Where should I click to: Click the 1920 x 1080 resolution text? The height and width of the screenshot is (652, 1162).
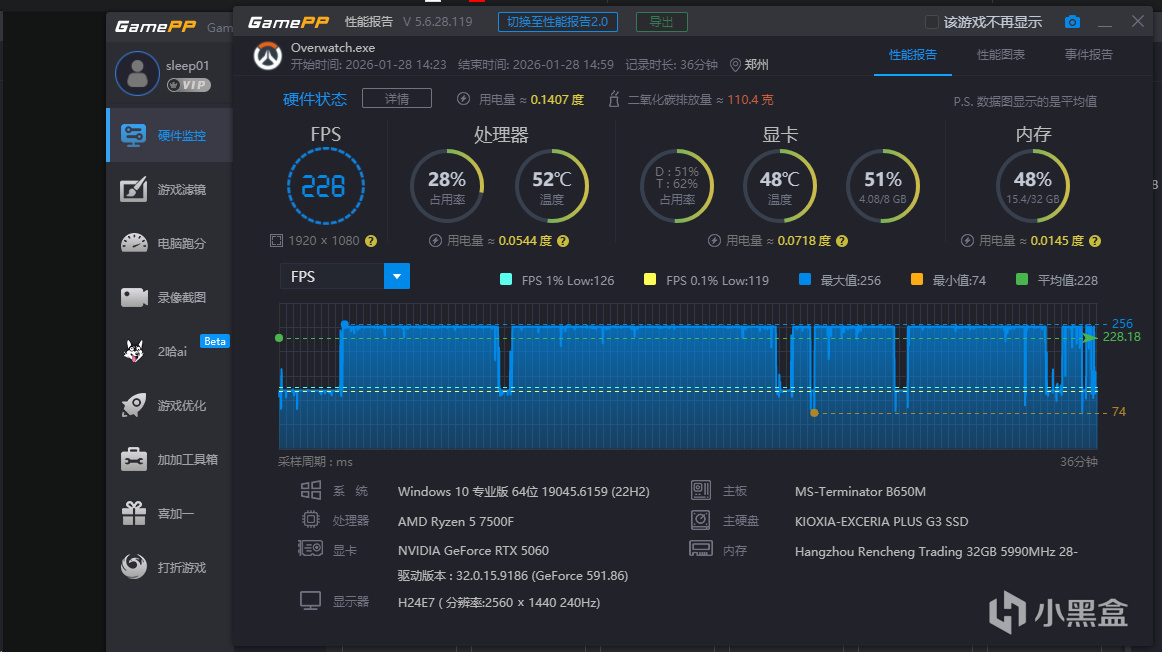pos(324,241)
